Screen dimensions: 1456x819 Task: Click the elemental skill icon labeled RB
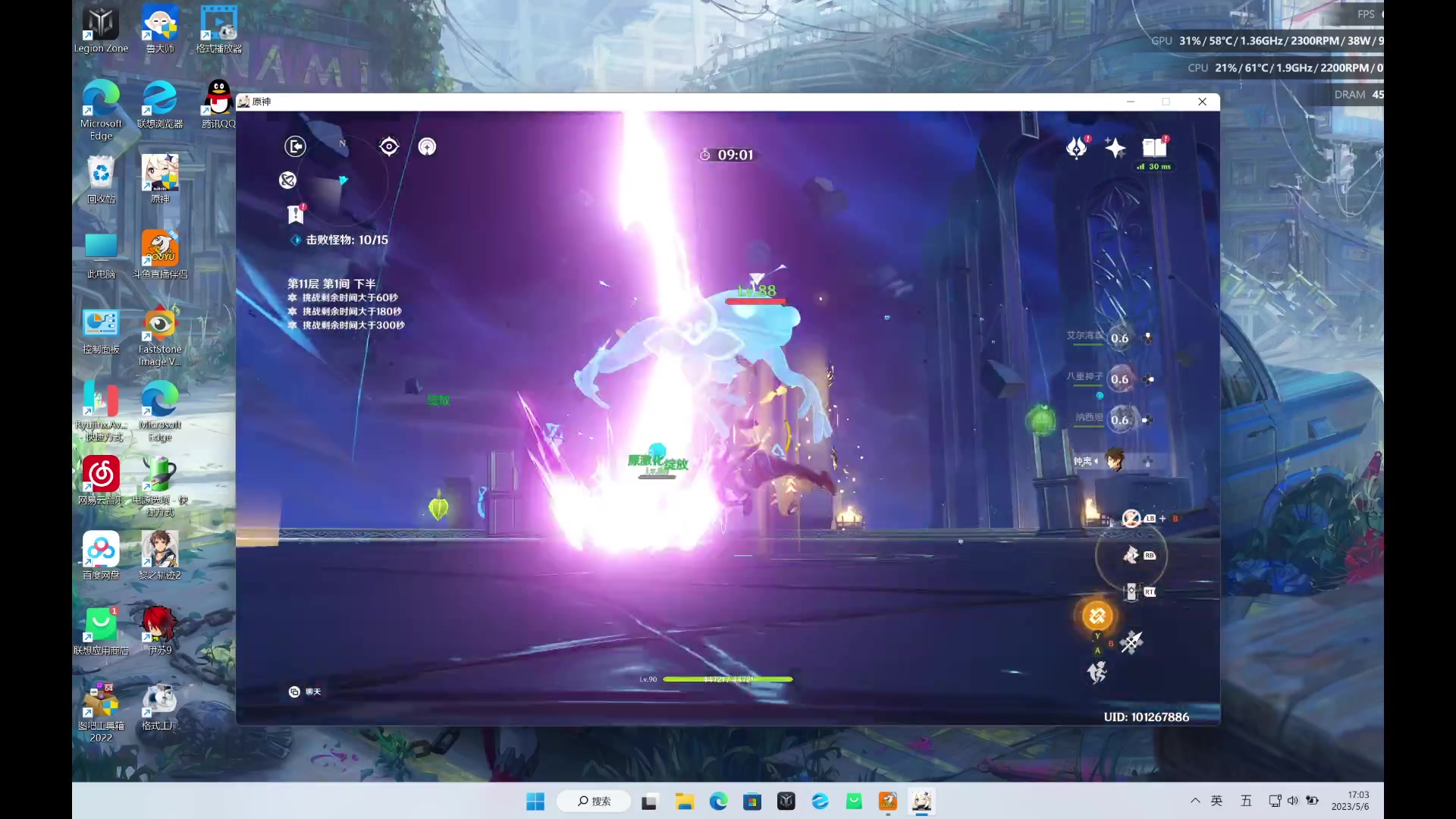1132,555
